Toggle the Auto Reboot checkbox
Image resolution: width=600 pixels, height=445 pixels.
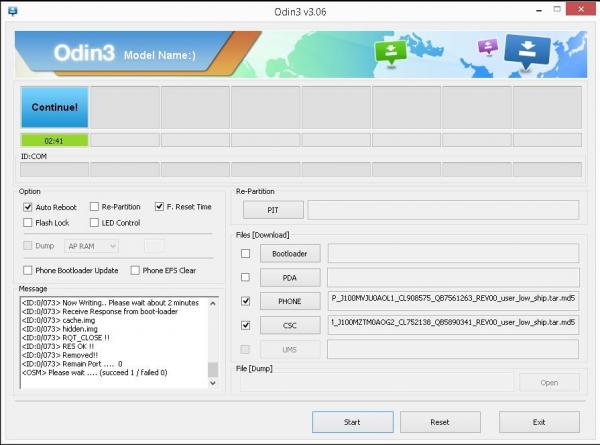click(28, 207)
